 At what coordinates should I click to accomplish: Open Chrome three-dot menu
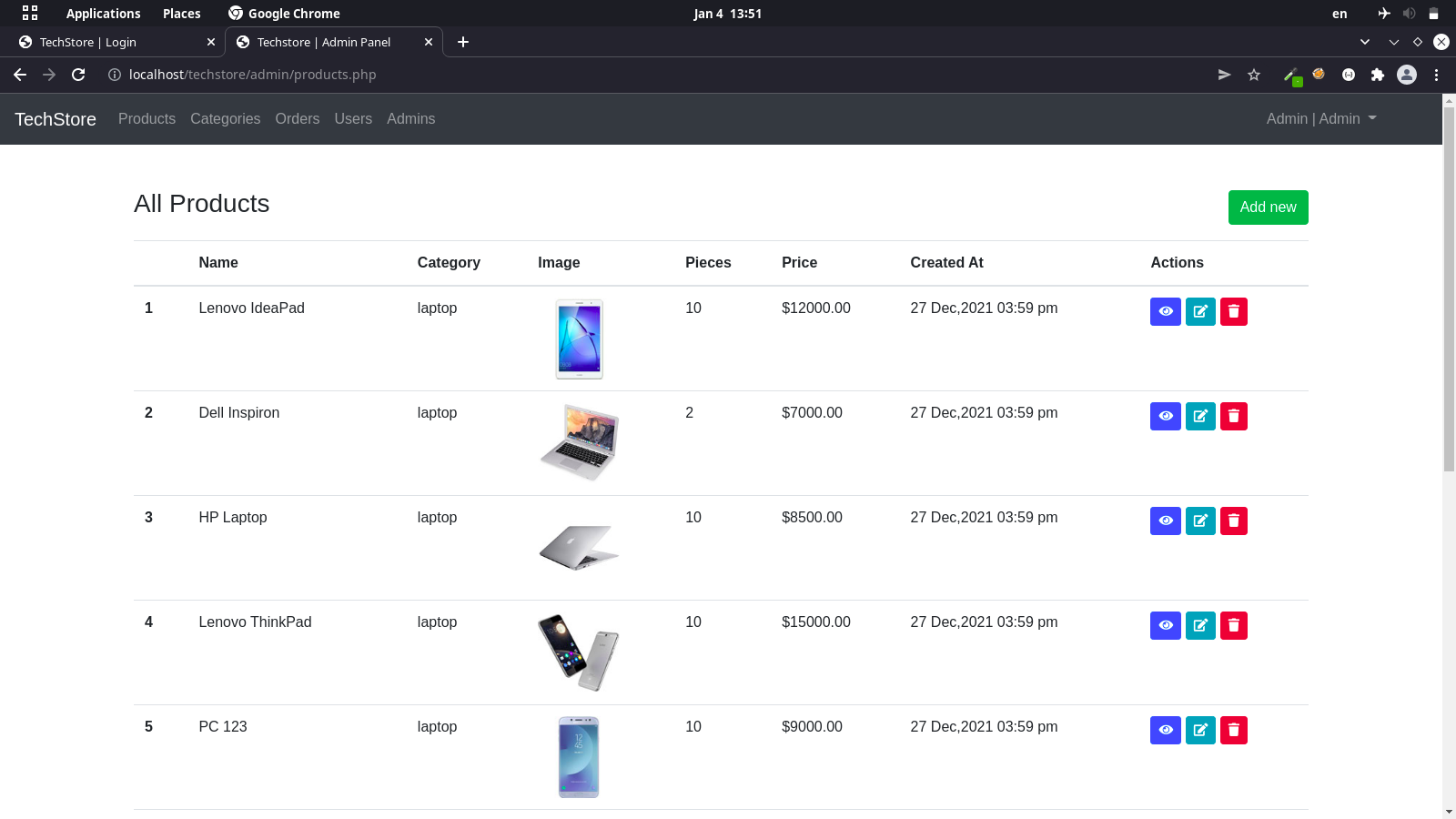click(1436, 75)
